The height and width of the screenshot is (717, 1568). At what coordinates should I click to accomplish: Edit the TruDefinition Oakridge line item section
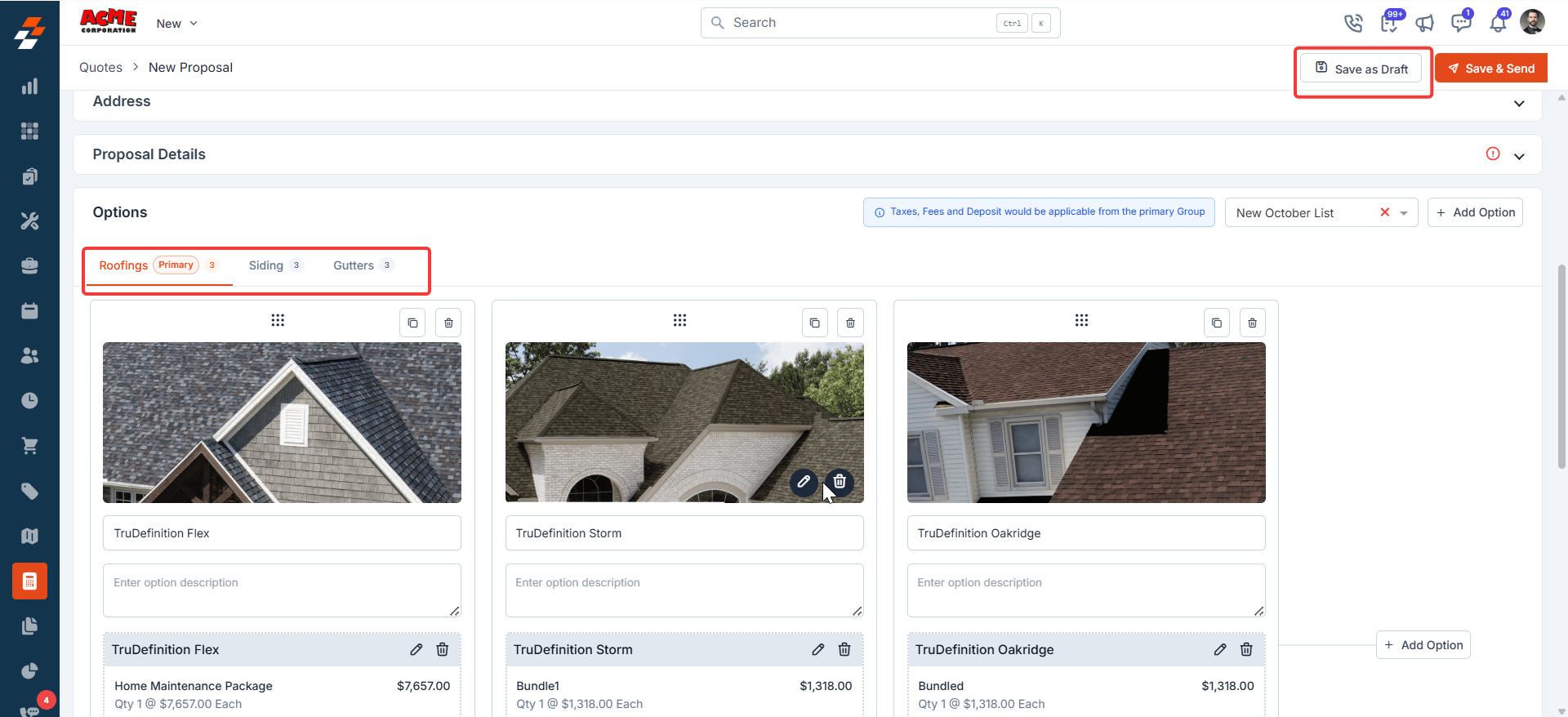tap(1220, 649)
